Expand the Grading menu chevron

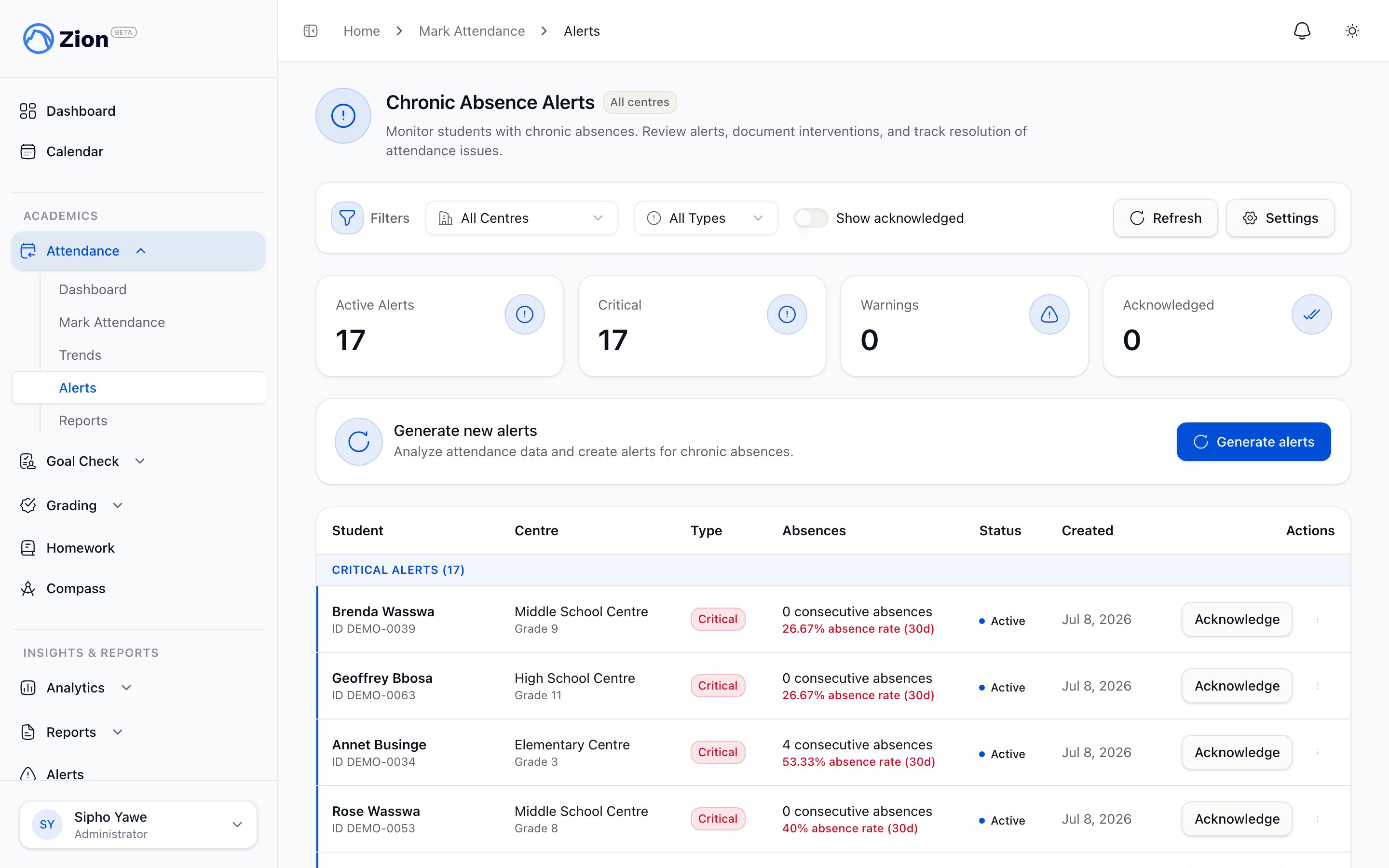(x=118, y=505)
